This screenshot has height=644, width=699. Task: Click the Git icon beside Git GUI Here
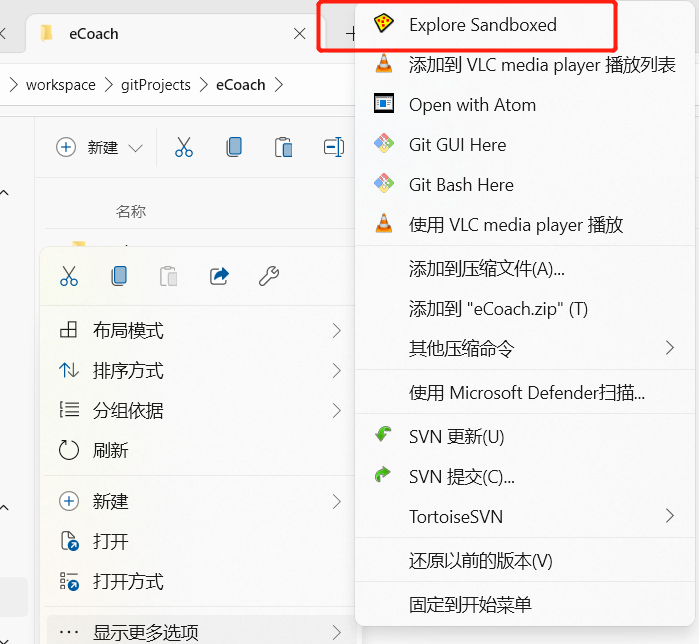click(384, 144)
